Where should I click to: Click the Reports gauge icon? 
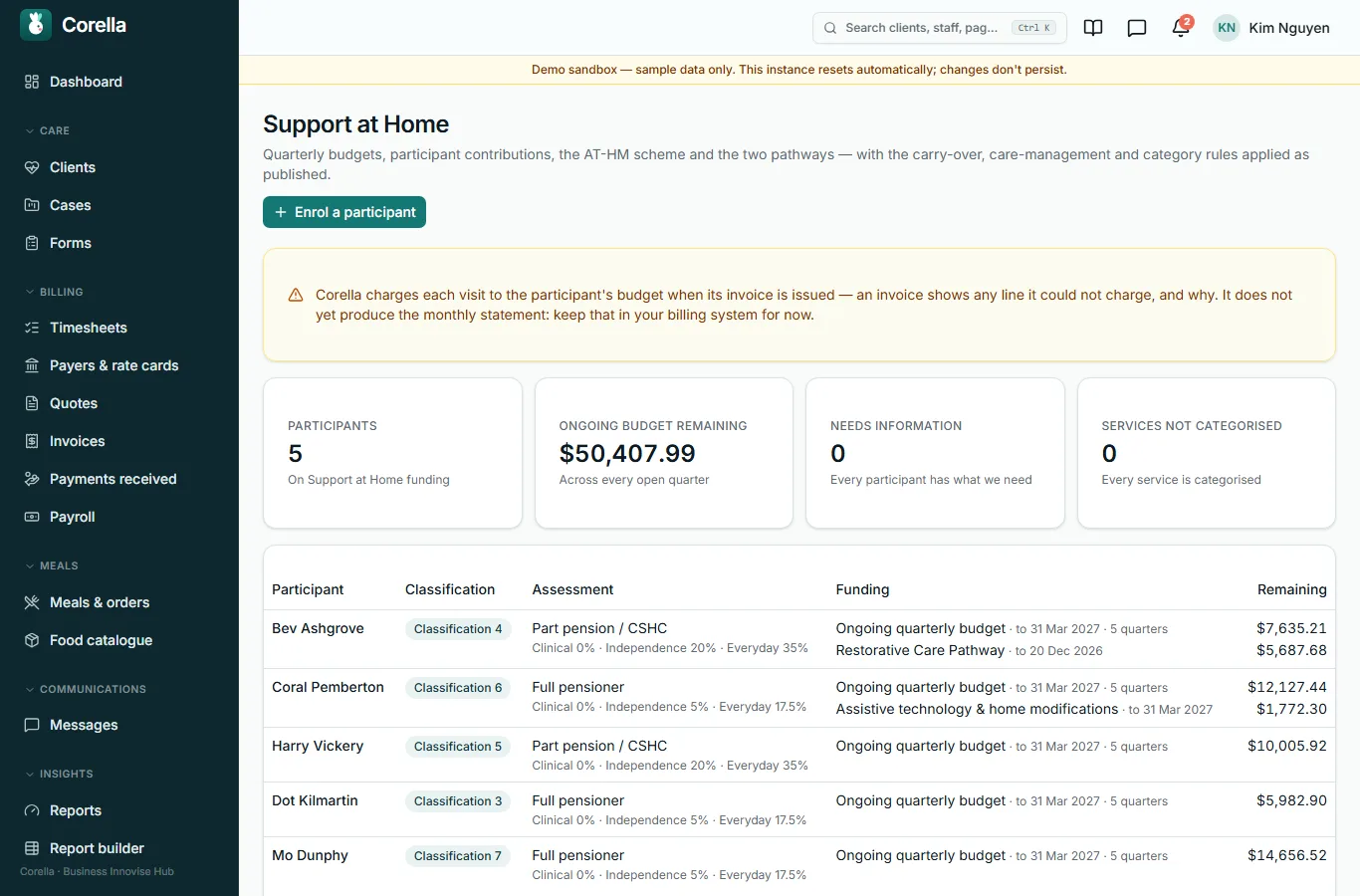32,810
